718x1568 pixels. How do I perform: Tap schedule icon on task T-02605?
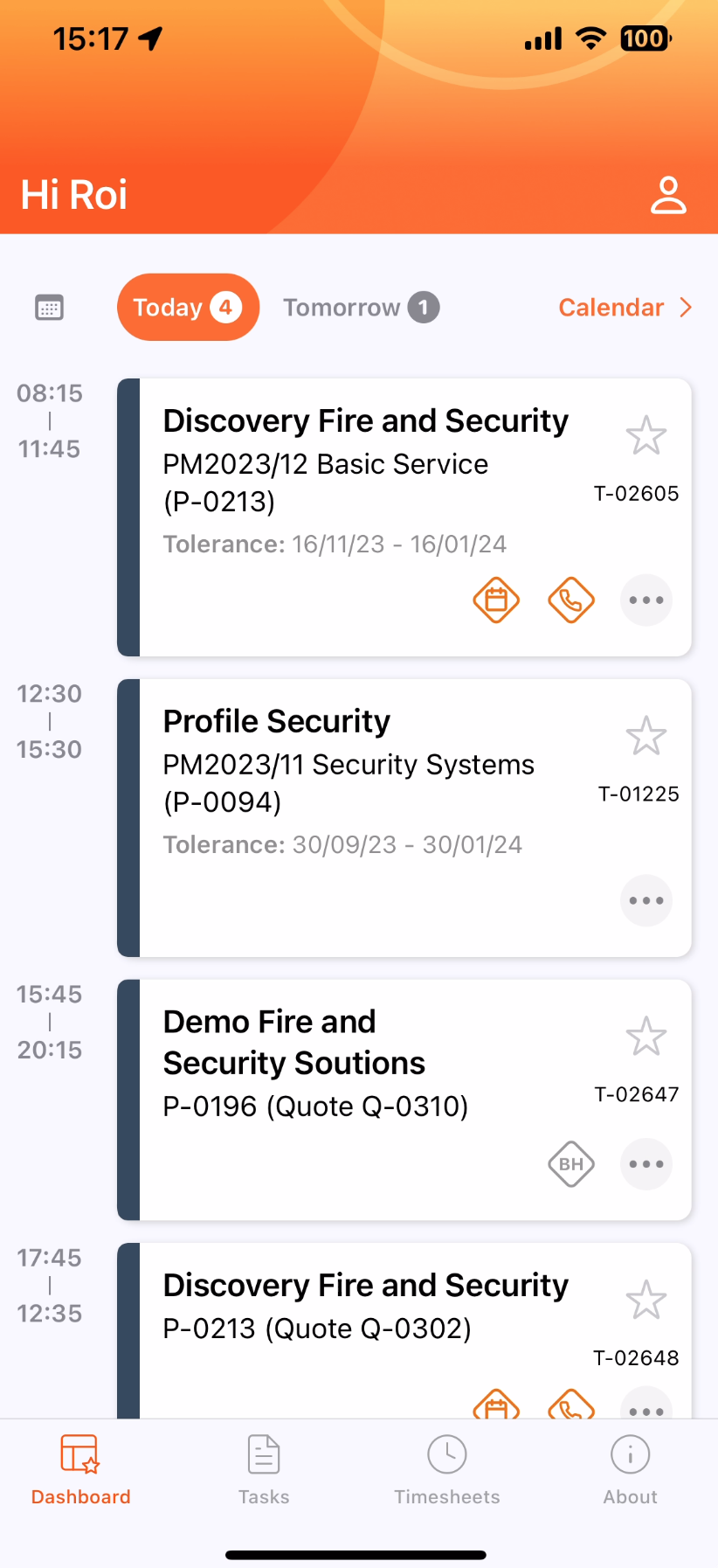coord(496,600)
